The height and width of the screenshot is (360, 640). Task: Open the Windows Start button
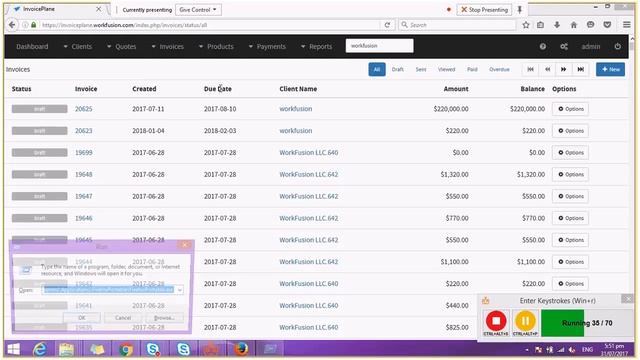(x=13, y=349)
